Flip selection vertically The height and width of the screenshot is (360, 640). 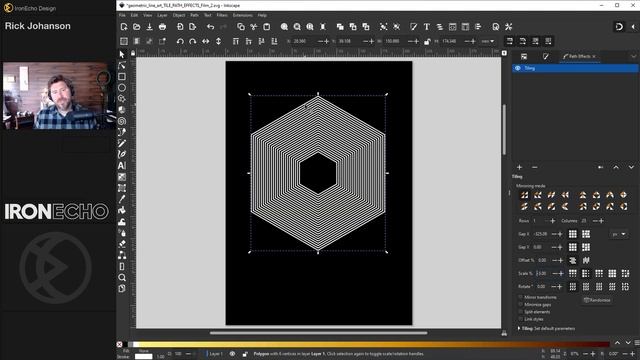pos(218,41)
